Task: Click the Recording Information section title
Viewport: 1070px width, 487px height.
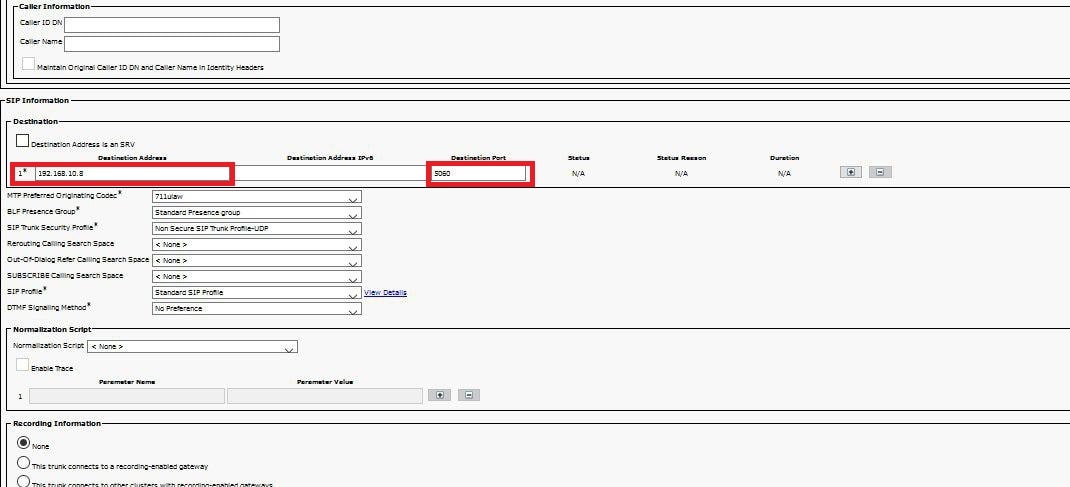Action: (57, 424)
